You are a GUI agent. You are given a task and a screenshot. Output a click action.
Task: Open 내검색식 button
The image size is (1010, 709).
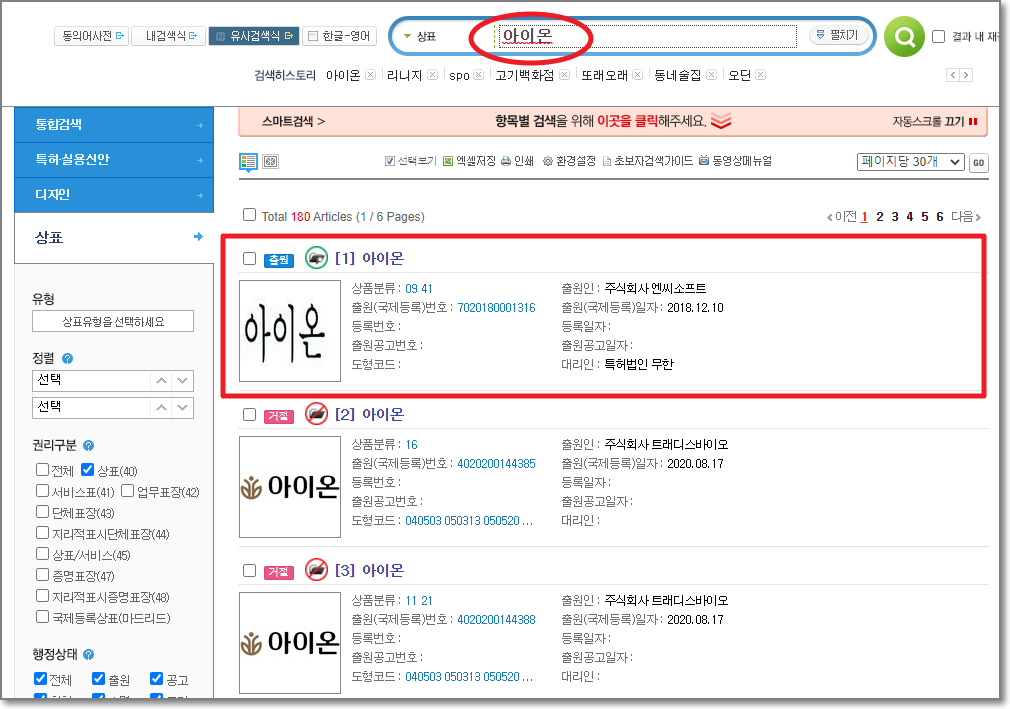168,36
